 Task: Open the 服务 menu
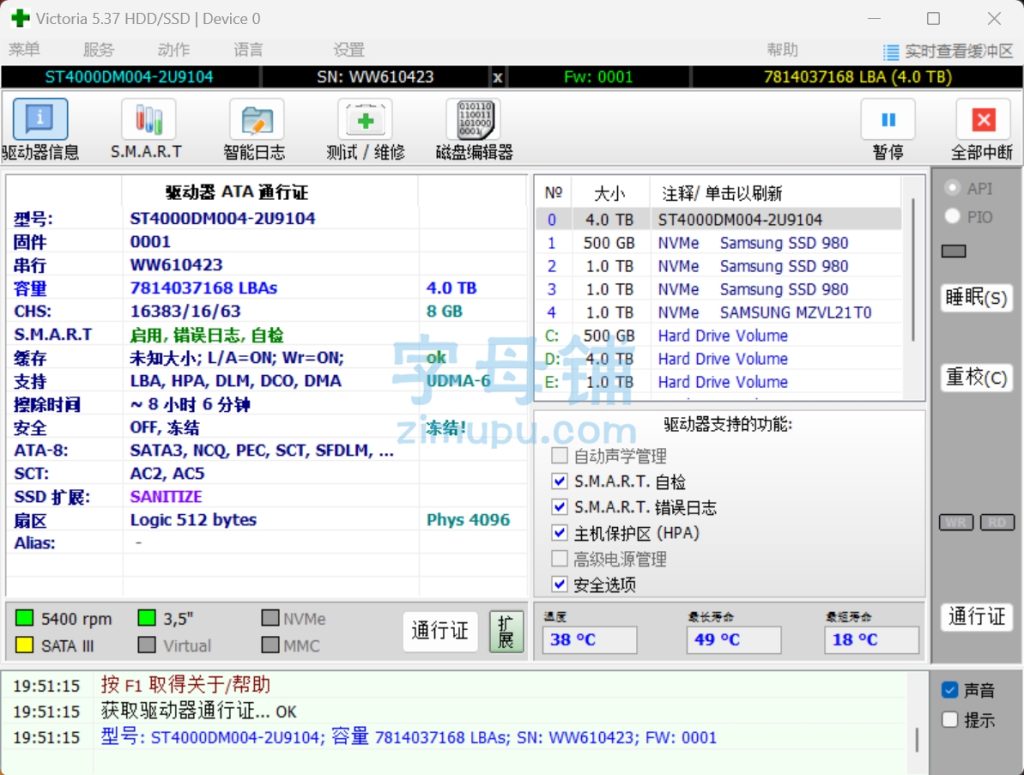click(x=99, y=50)
